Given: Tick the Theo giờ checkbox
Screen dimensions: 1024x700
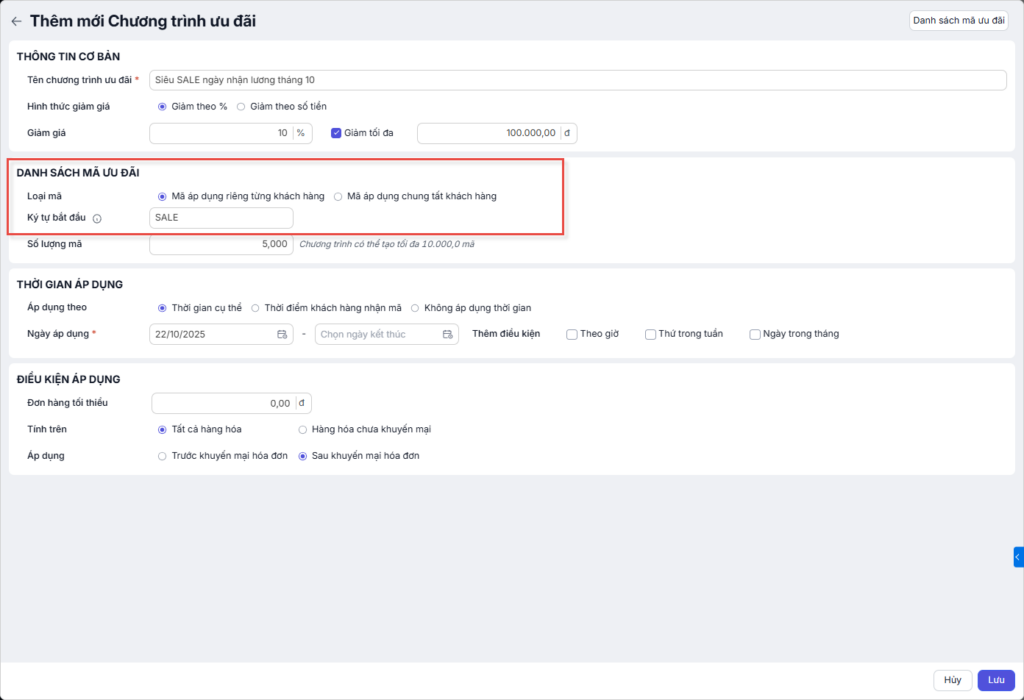Looking at the screenshot, I should click(x=572, y=334).
